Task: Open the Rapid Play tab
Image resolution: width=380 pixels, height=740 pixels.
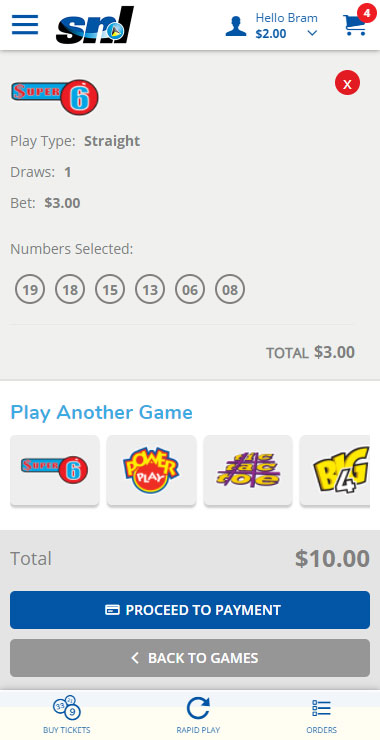Action: pyautogui.click(x=198, y=715)
